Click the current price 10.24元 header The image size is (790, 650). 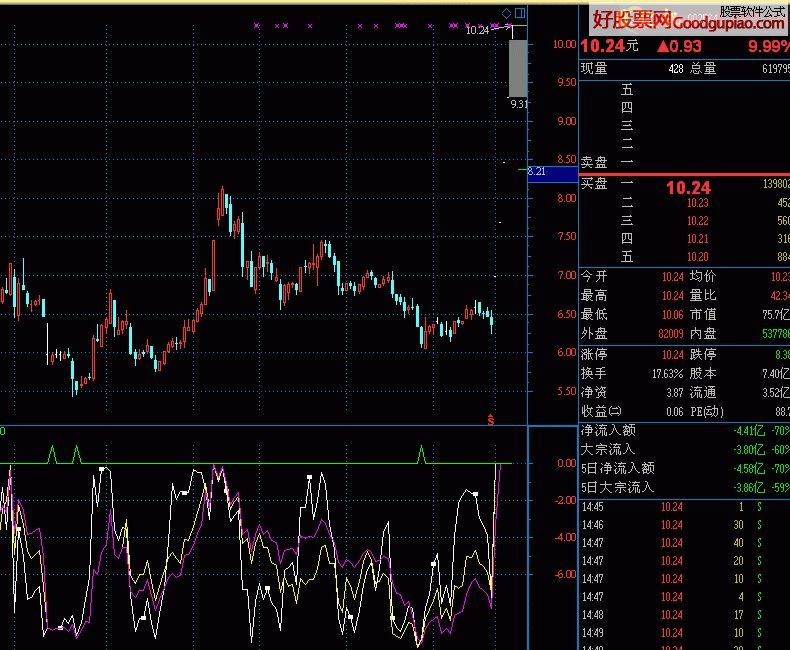tap(609, 46)
